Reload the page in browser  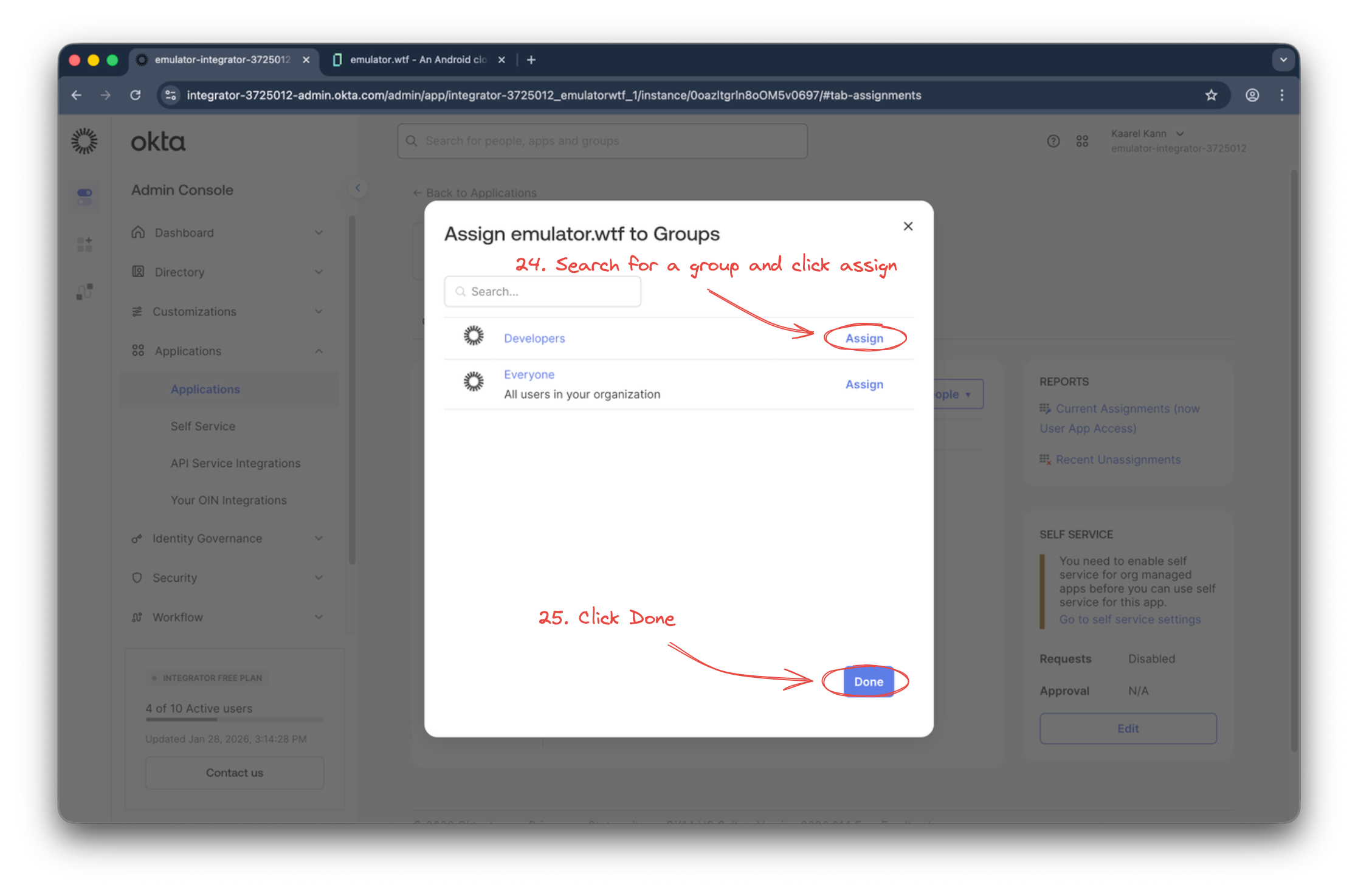[x=135, y=95]
